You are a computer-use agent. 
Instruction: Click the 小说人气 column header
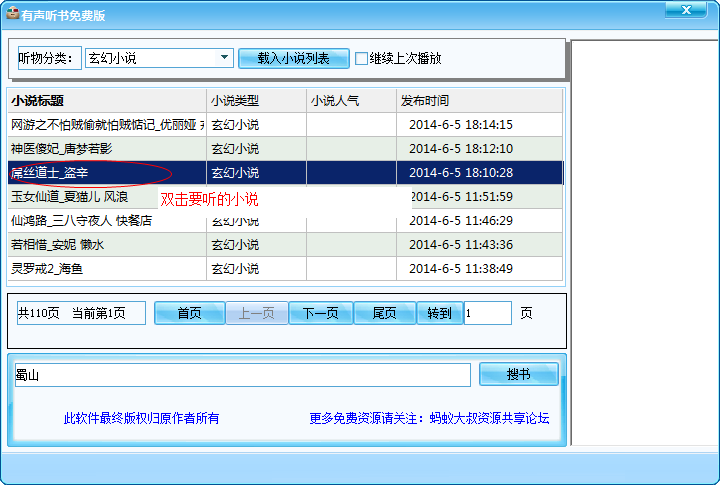pyautogui.click(x=350, y=101)
